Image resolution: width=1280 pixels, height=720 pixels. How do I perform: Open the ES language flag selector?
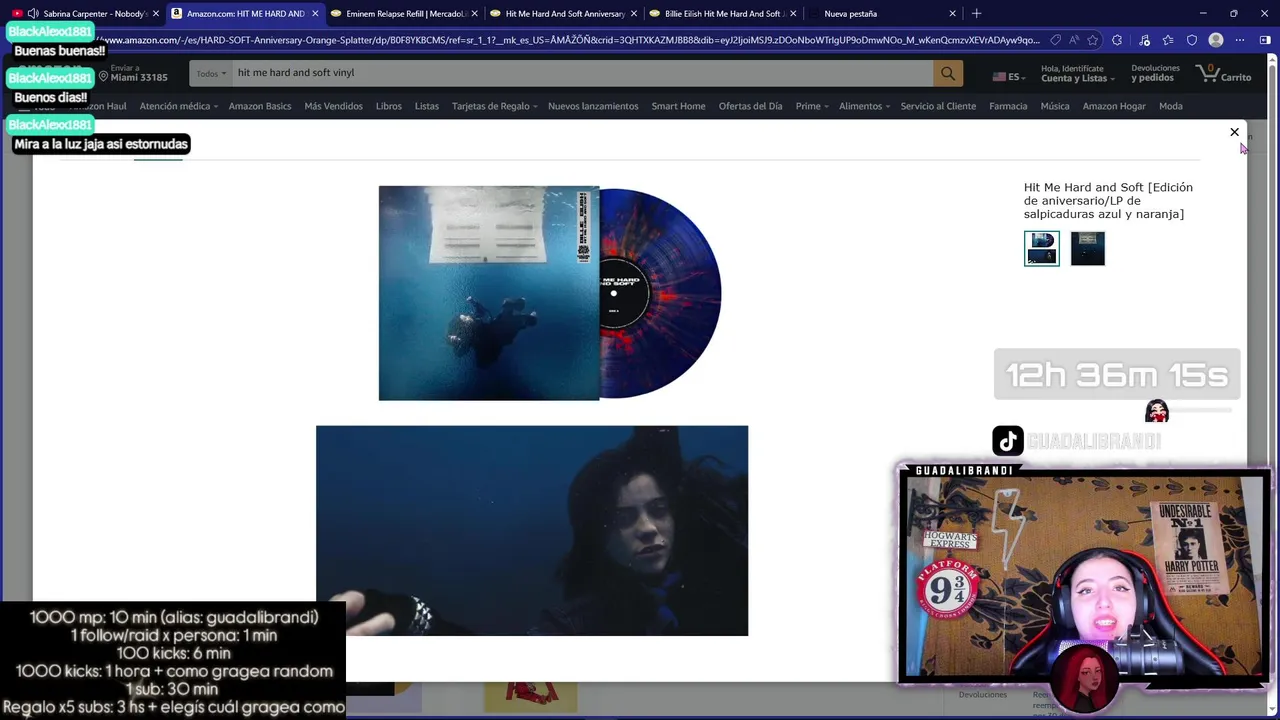pos(1009,77)
